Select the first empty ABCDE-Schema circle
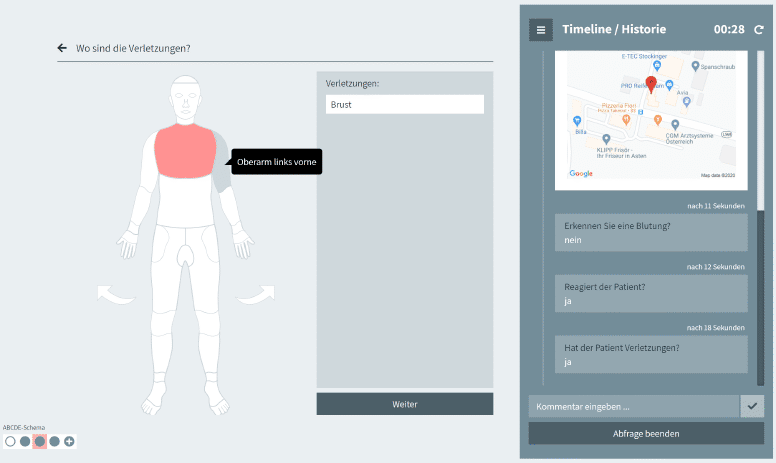The image size is (776, 463). 10,441
